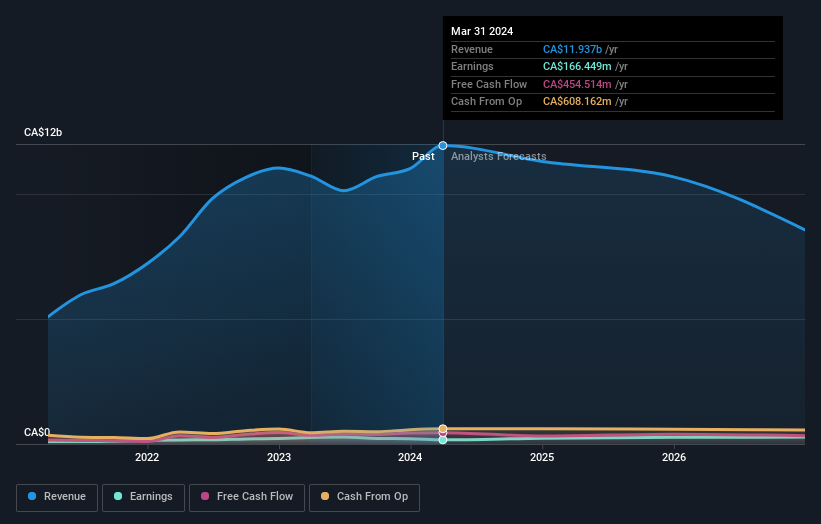
Task: Click the Cash From Op label in tooltip
Action: coord(486,102)
